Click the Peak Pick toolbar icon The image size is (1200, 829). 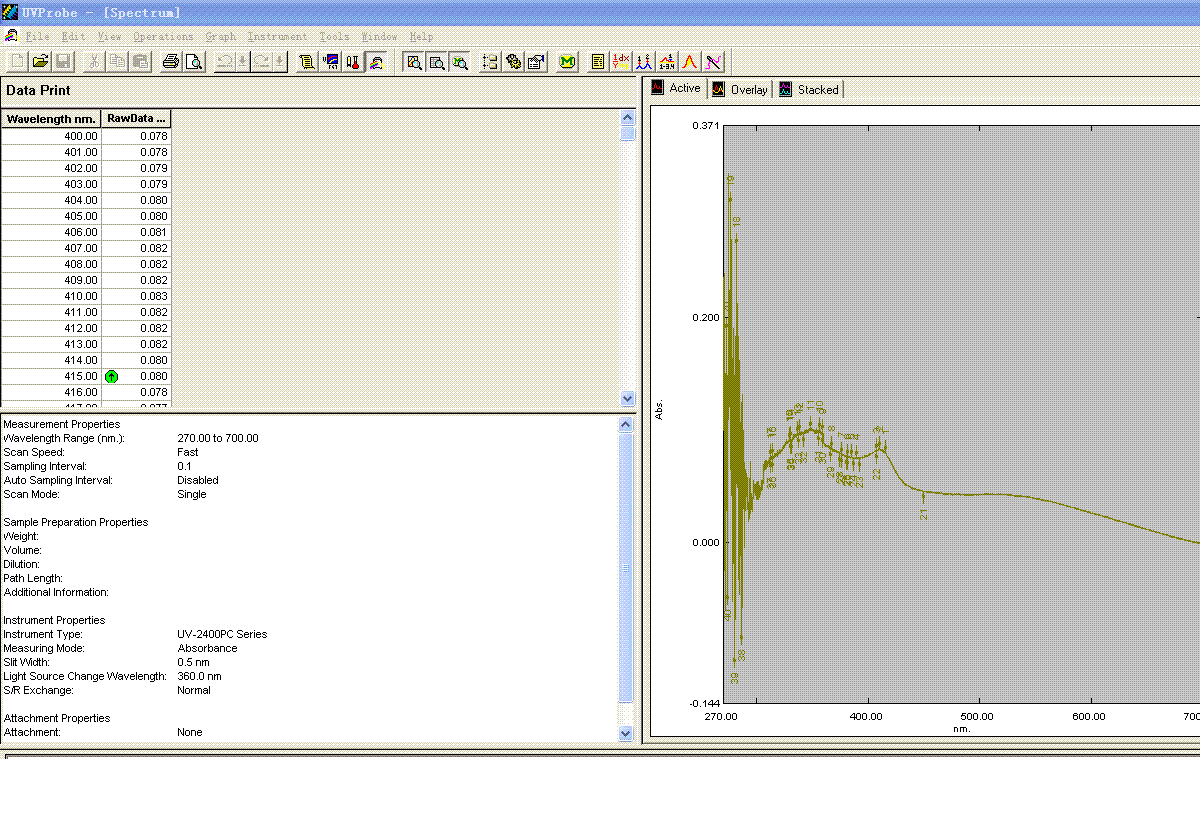645,62
